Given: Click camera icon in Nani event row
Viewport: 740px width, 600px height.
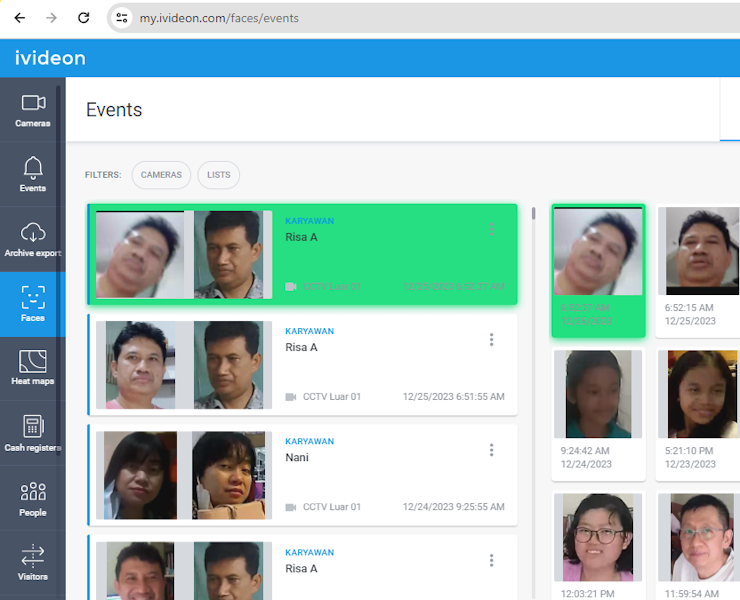Looking at the screenshot, I should coord(291,507).
